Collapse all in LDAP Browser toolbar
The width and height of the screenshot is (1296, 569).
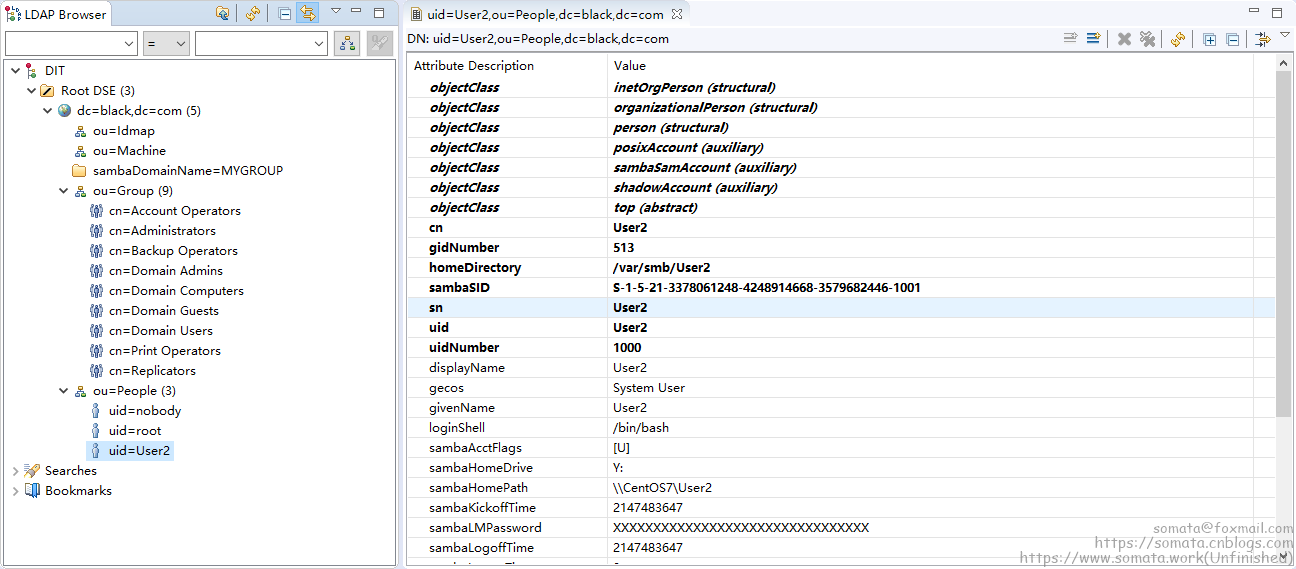click(x=285, y=14)
